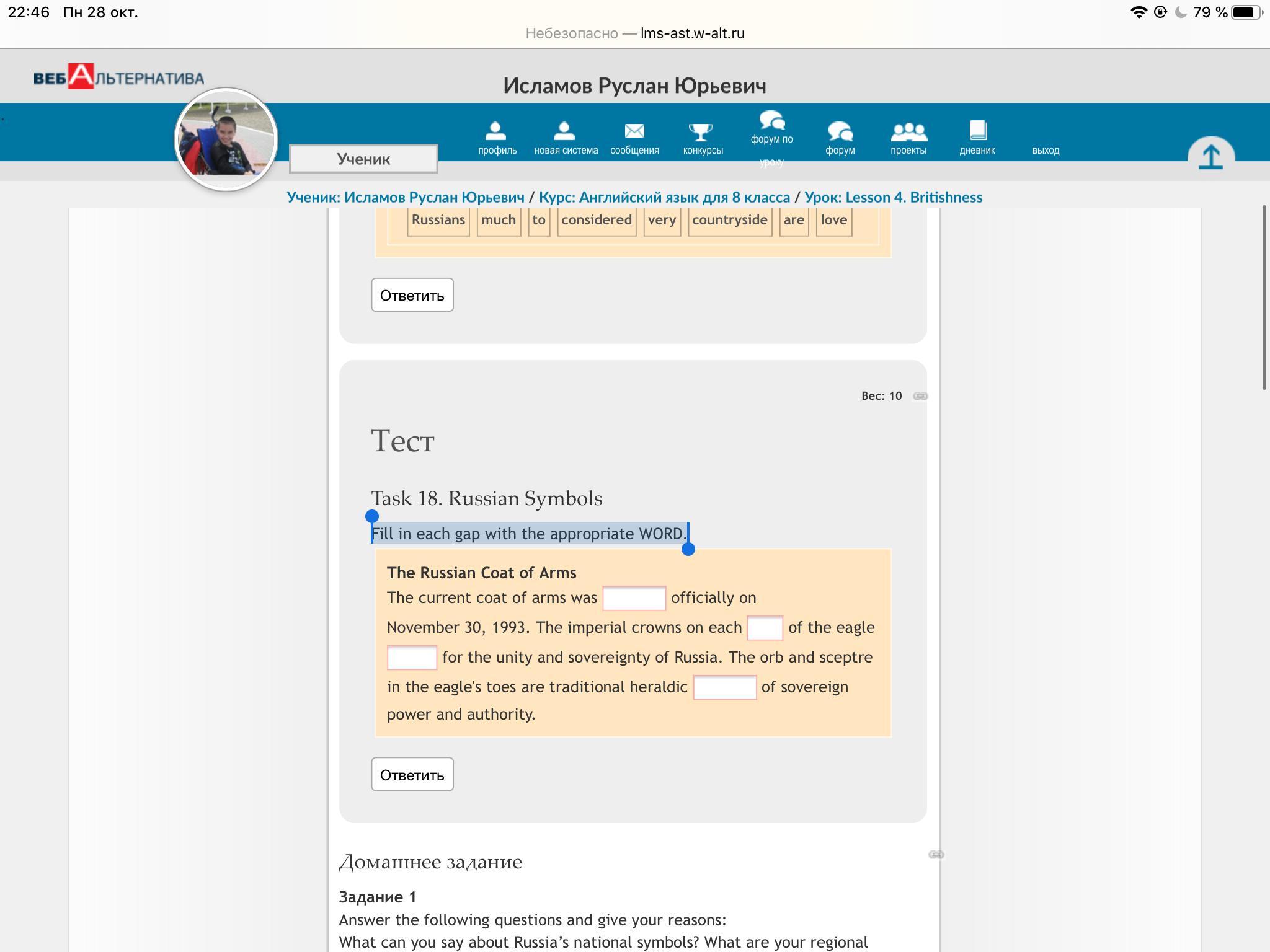Tap the start selection handle

[x=372, y=516]
